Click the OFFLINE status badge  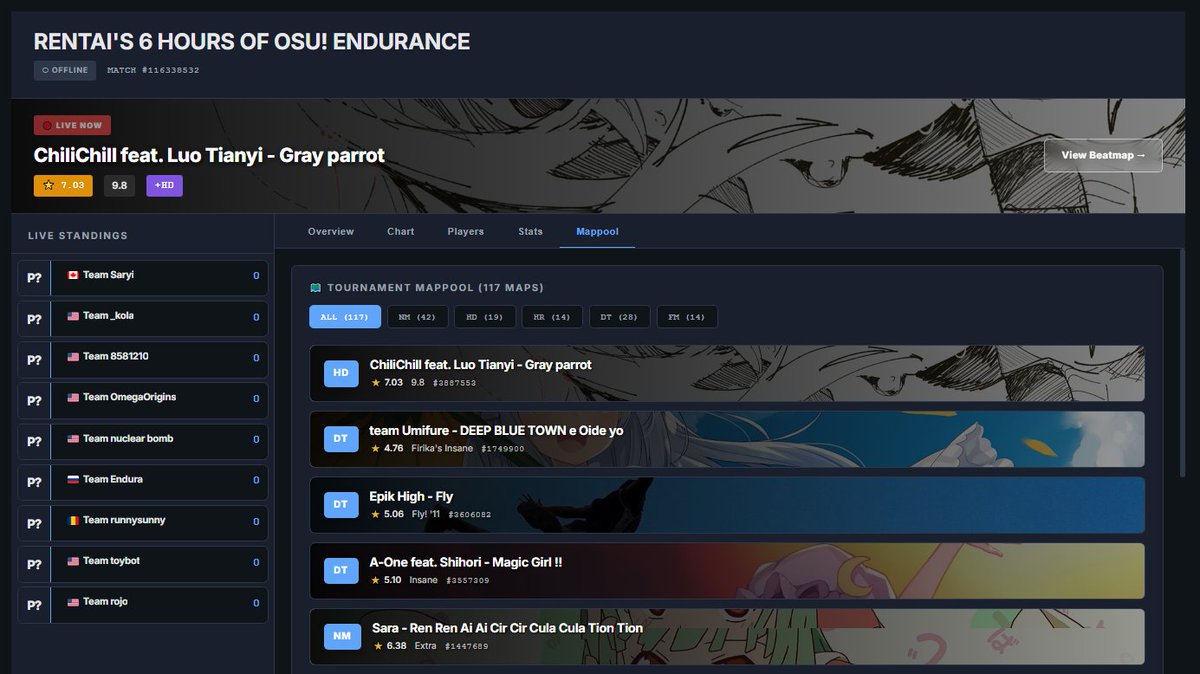[x=65, y=70]
